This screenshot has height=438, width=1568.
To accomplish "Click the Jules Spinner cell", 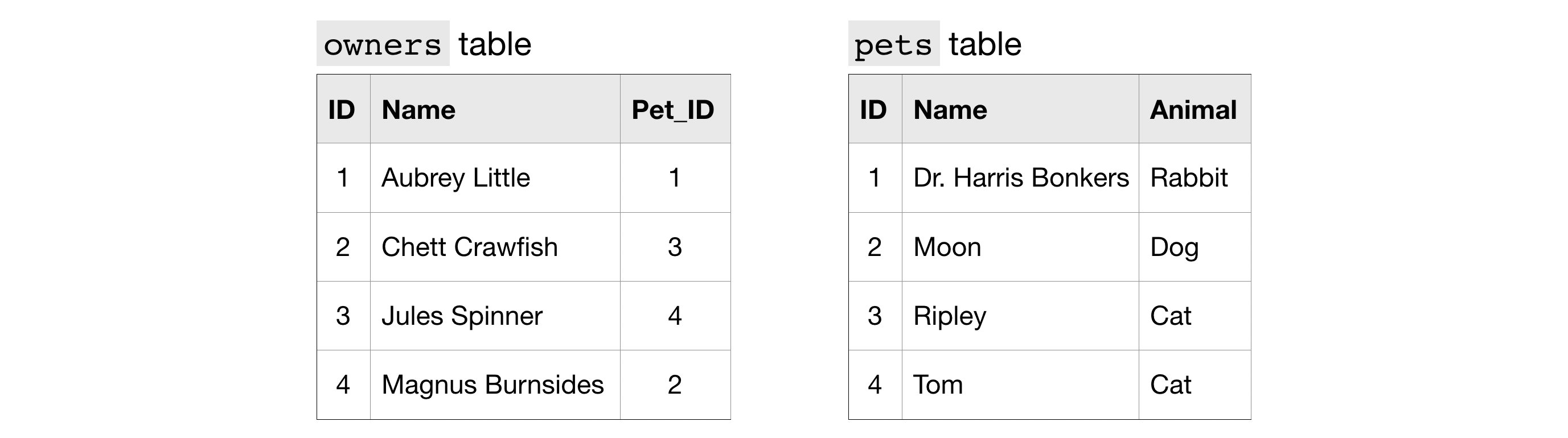I will 462,316.
